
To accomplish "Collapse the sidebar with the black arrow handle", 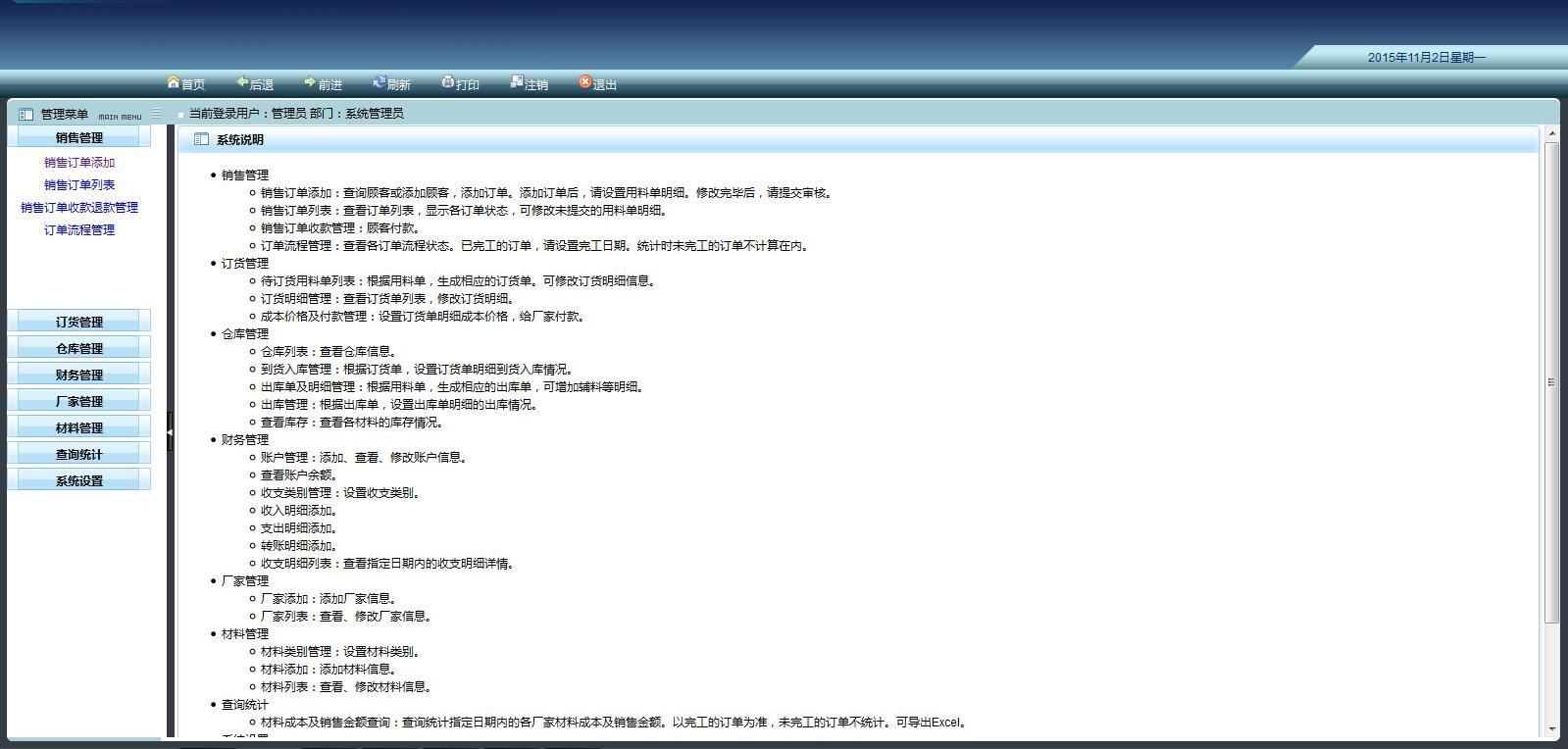I will [x=170, y=431].
